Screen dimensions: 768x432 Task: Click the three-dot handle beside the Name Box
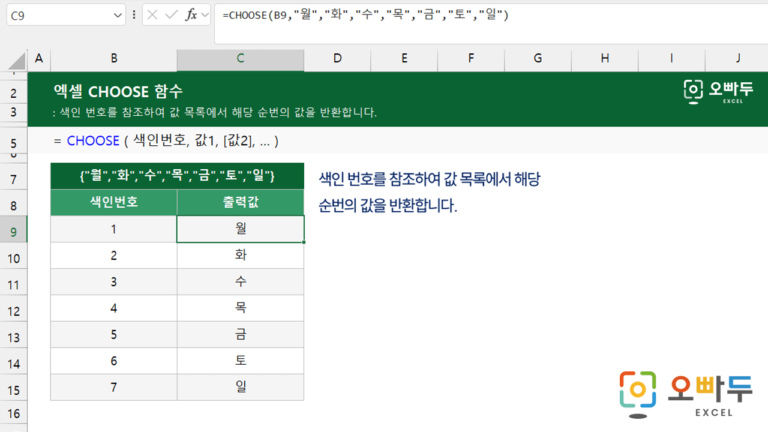134,15
